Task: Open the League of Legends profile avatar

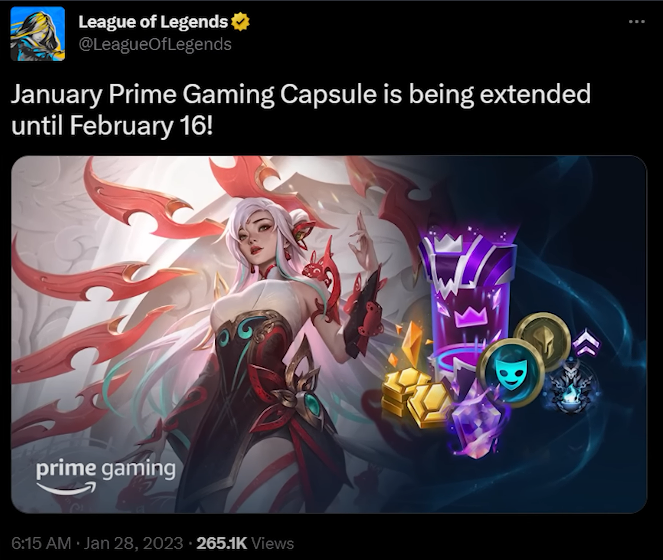Action: pyautogui.click(x=38, y=34)
